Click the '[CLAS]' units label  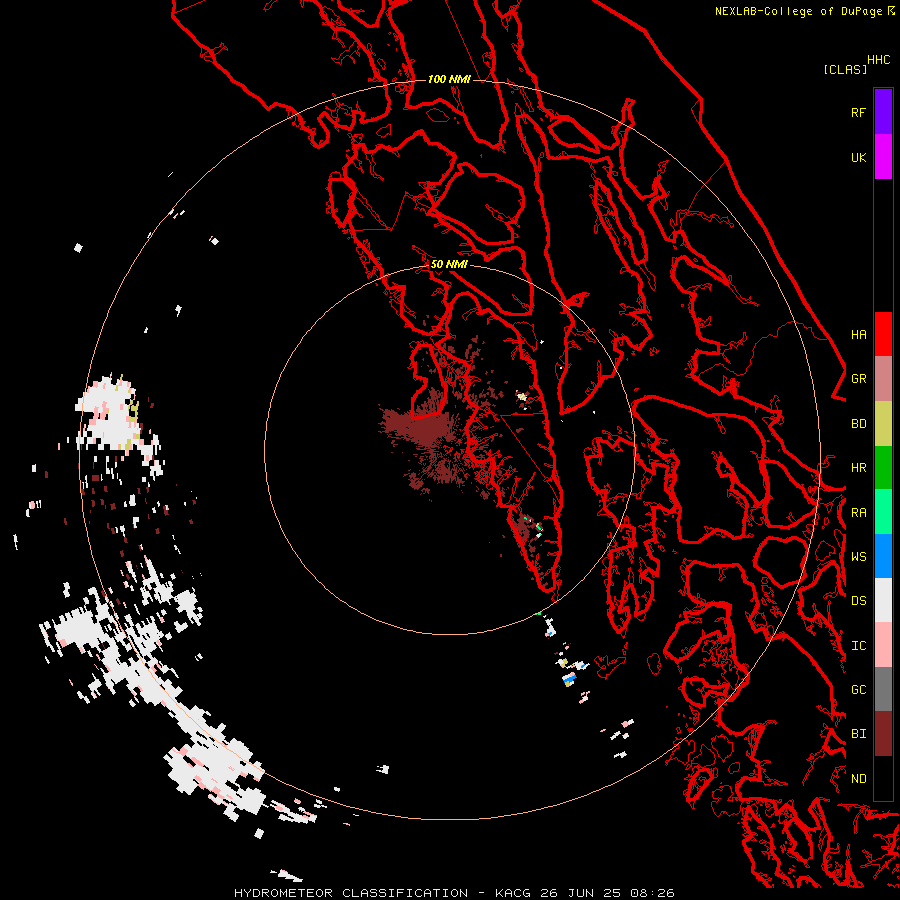(x=845, y=69)
